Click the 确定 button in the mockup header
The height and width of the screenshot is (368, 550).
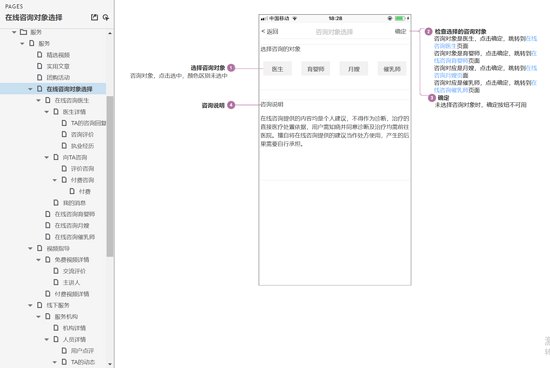[400, 31]
